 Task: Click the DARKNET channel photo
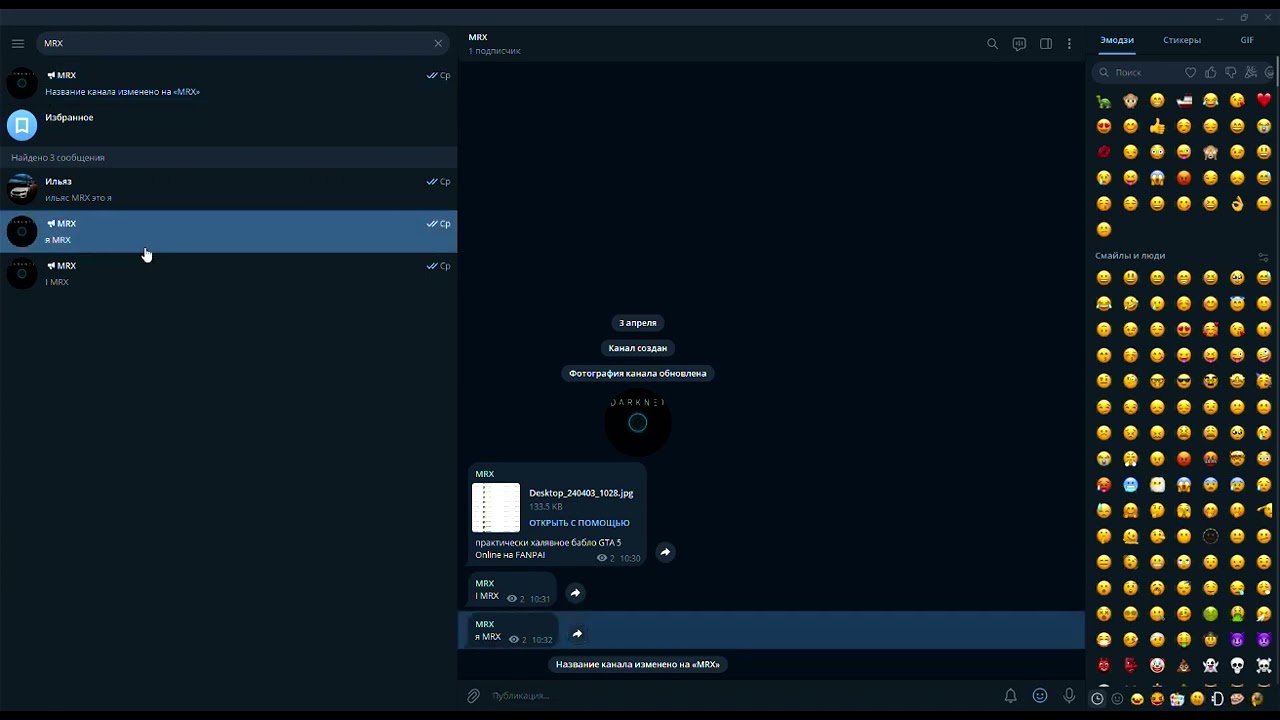pos(638,423)
